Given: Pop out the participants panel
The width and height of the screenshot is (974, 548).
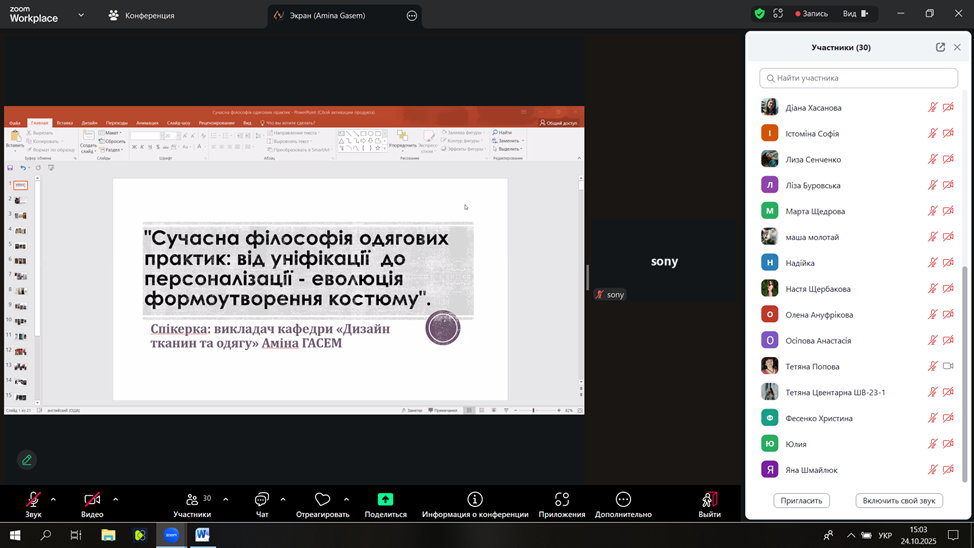Looking at the screenshot, I should (x=940, y=47).
